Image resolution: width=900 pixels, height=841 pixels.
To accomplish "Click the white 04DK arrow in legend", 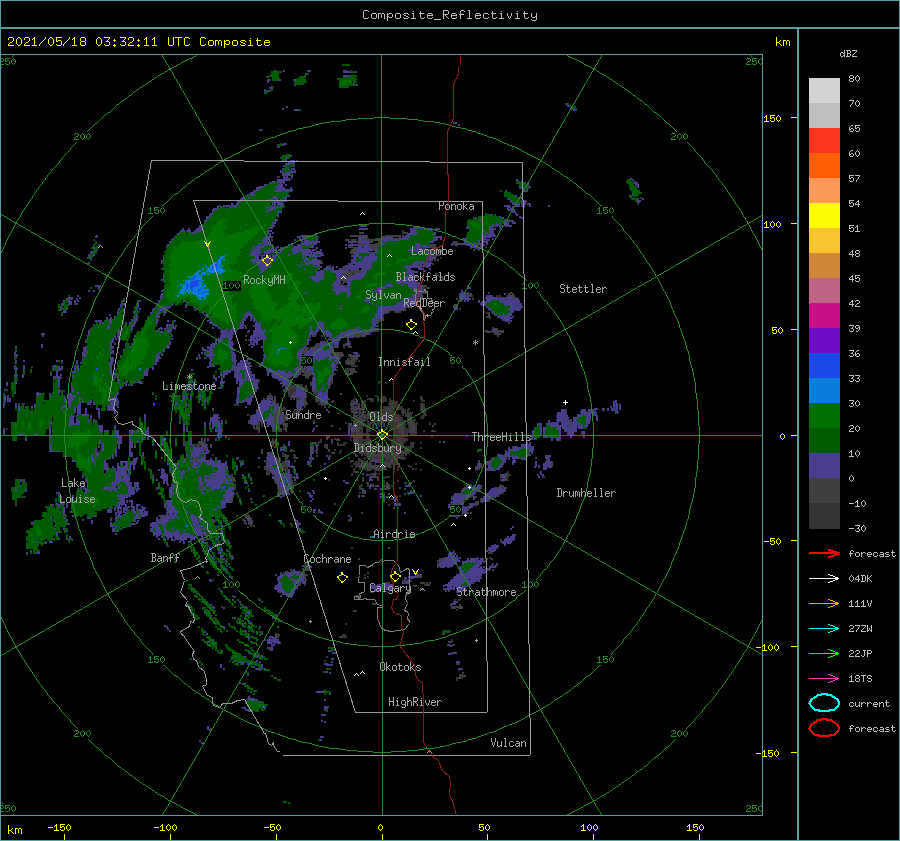I will click(824, 578).
